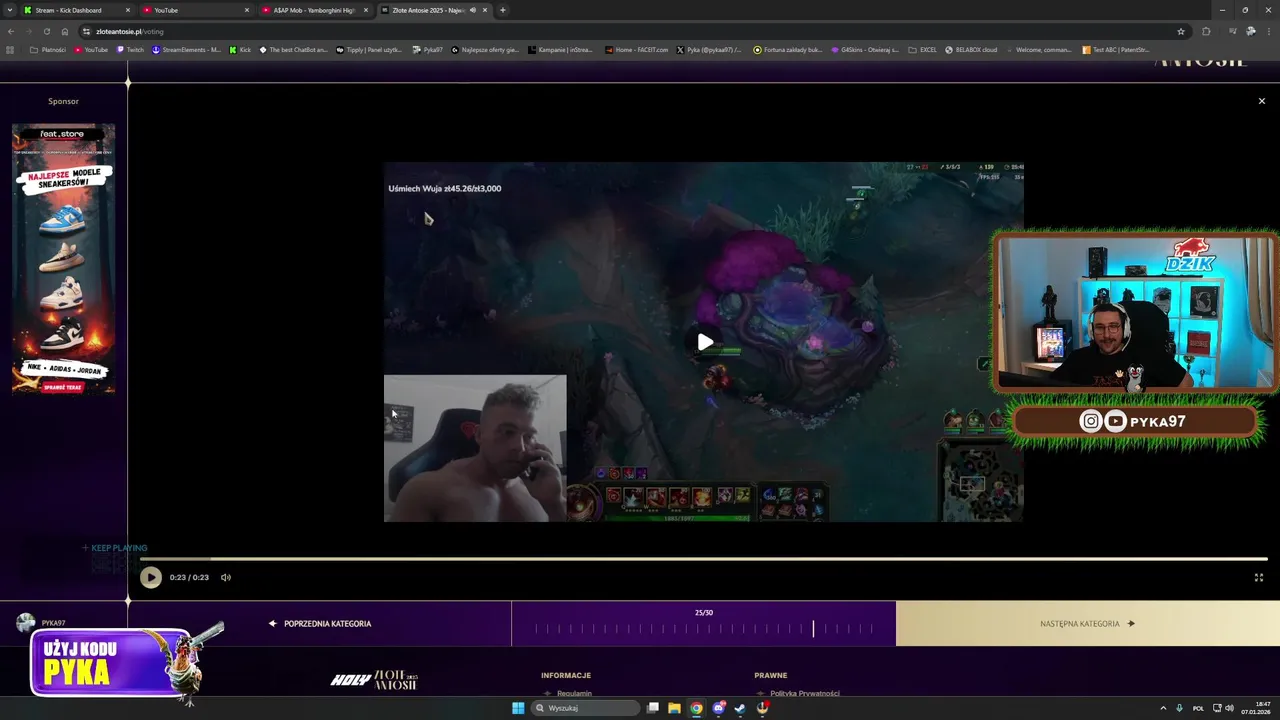Viewport: 1280px width, 720px height.
Task: Open File Explorer from the taskbar
Action: (x=674, y=708)
